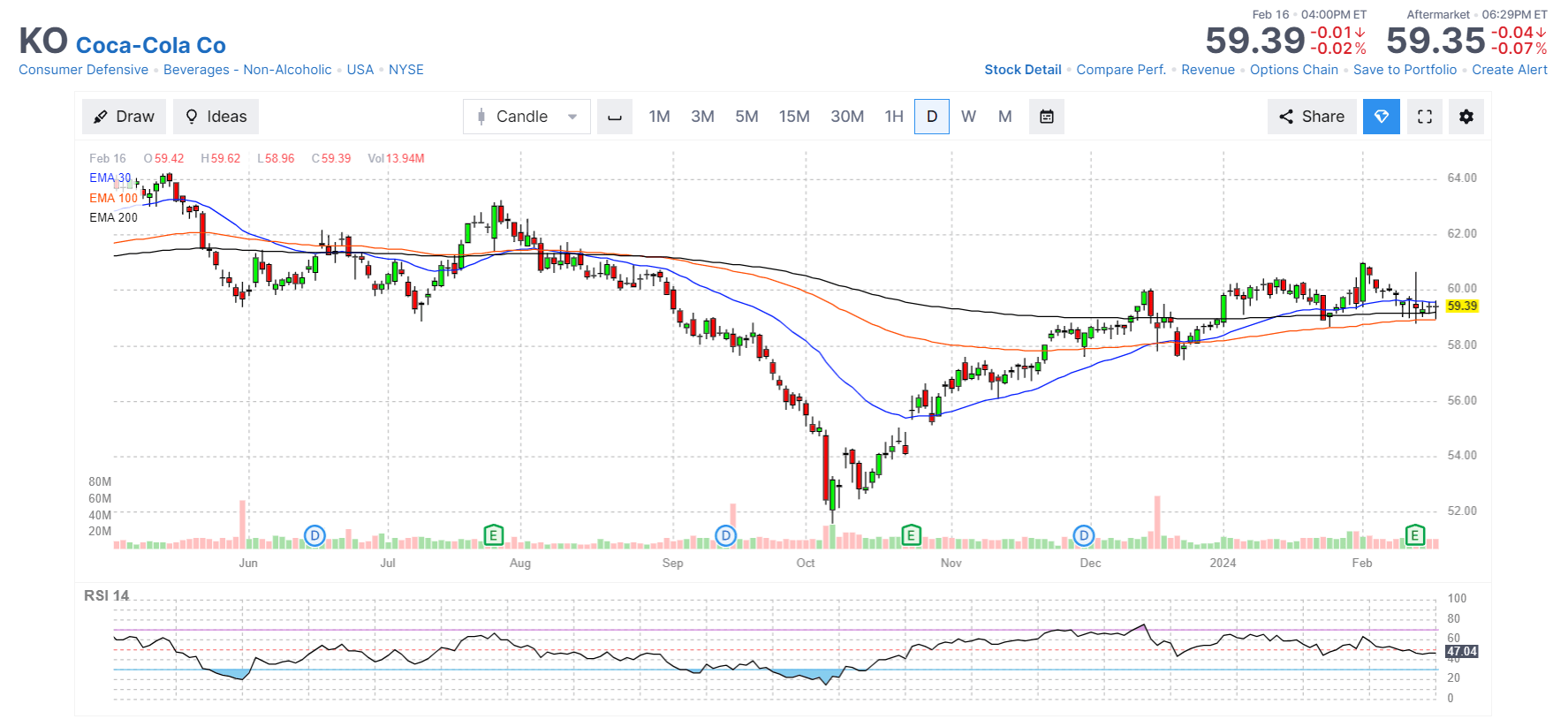The image size is (1568, 719).
Task: Click the Vol 13.94M readout
Action: (x=396, y=158)
